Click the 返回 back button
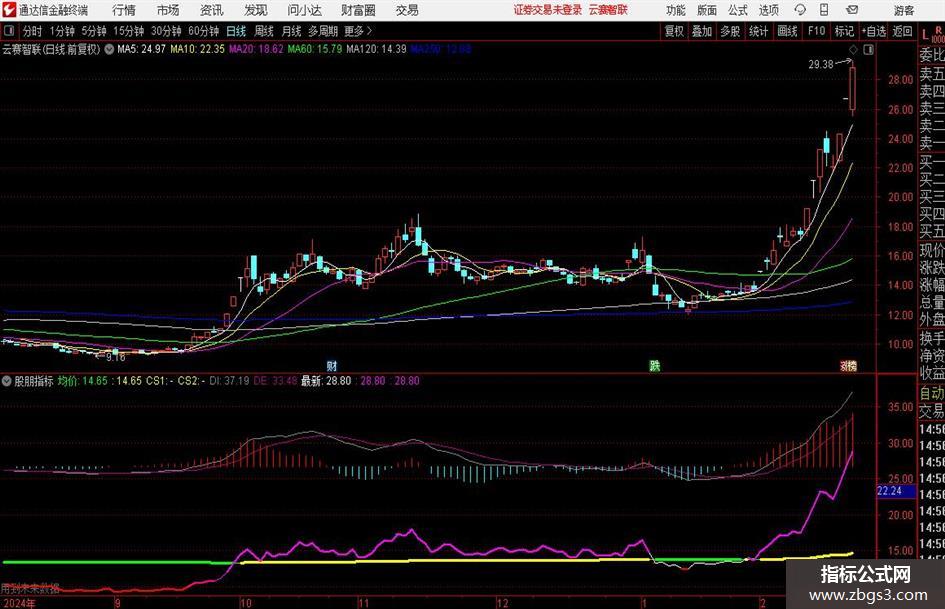 coord(902,31)
